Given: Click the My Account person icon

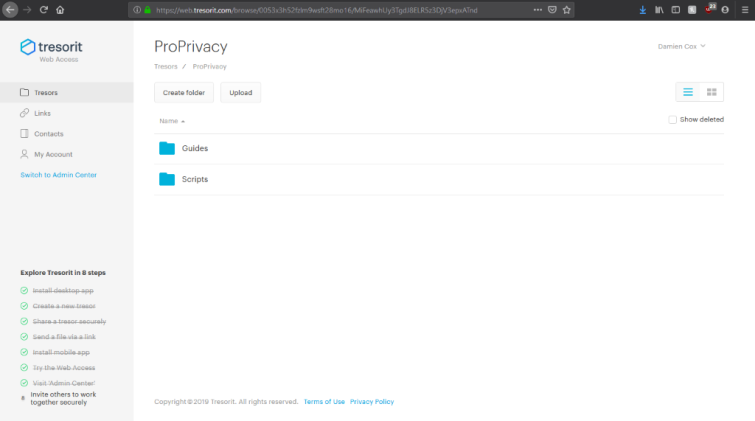Looking at the screenshot, I should (x=24, y=154).
